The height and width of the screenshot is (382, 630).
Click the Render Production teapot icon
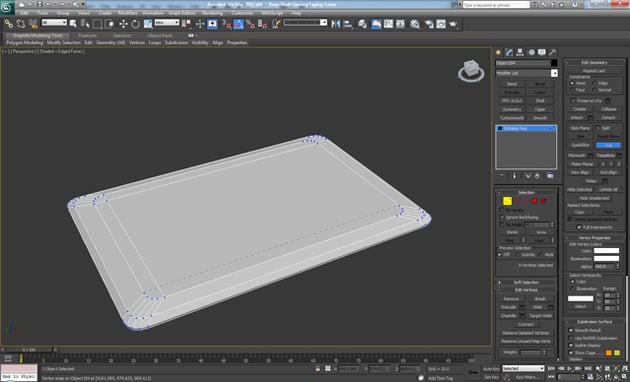[x=454, y=24]
